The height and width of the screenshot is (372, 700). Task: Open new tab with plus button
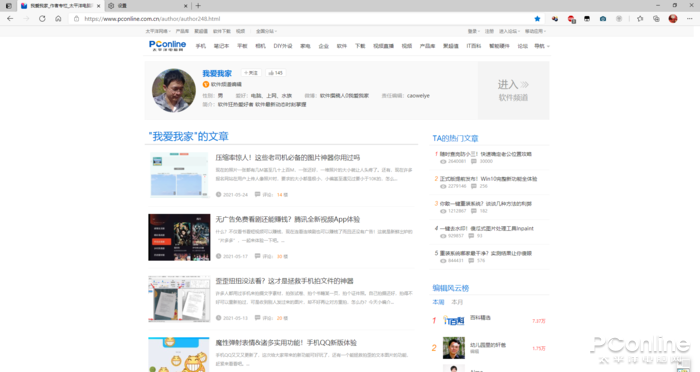click(x=198, y=6)
